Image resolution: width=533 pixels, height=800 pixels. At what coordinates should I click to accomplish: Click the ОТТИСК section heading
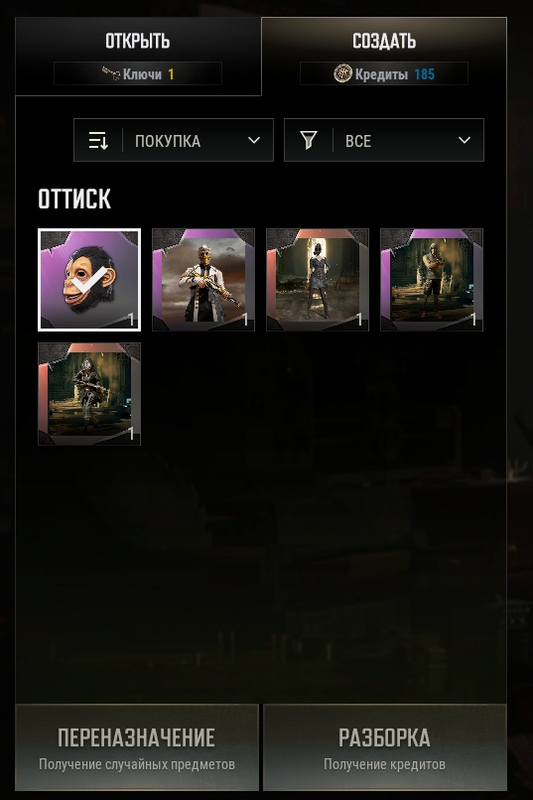click(x=74, y=199)
